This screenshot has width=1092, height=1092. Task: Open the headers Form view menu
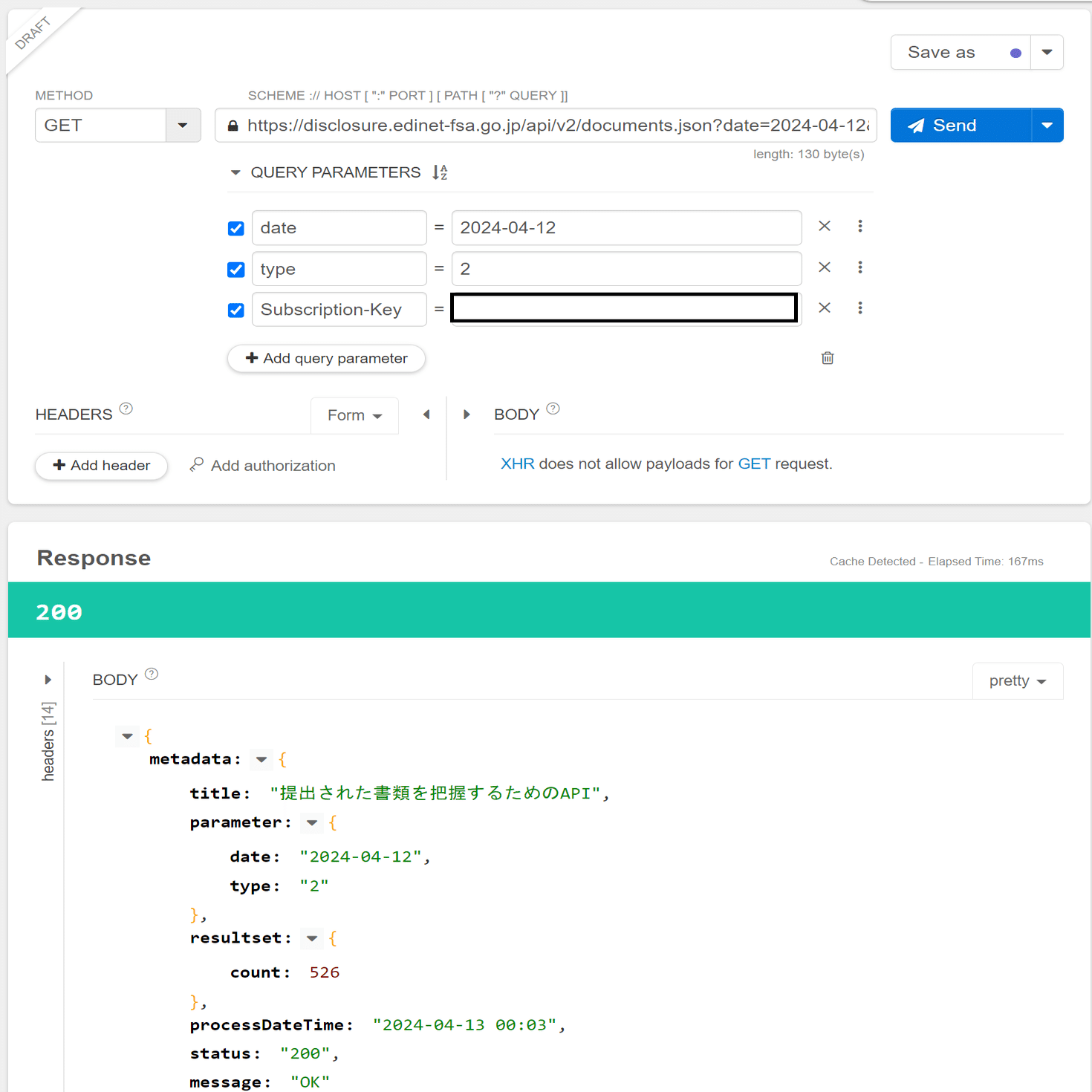coord(354,415)
